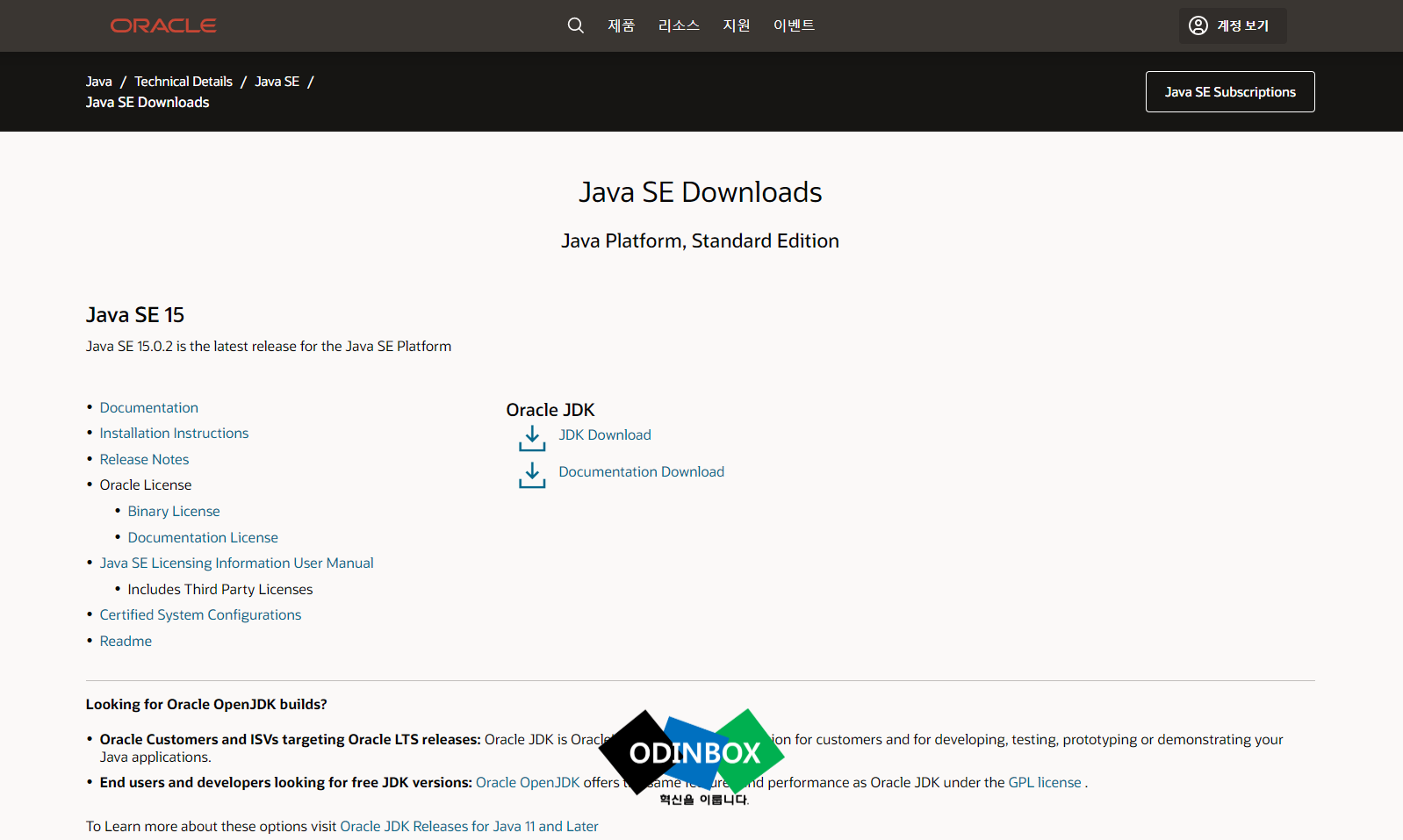The height and width of the screenshot is (840, 1403).
Task: Click Looking for Oracle OpenJDK builds heading
Action: 206,704
